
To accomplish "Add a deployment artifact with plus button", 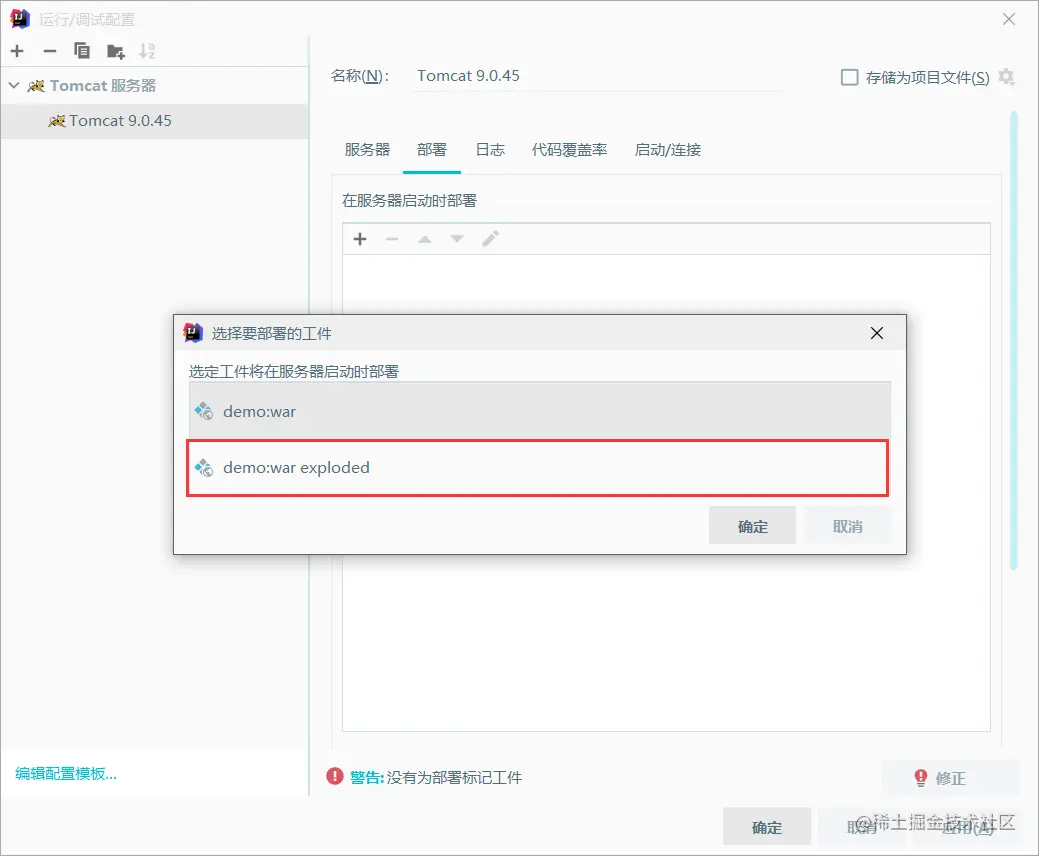I will (x=360, y=239).
